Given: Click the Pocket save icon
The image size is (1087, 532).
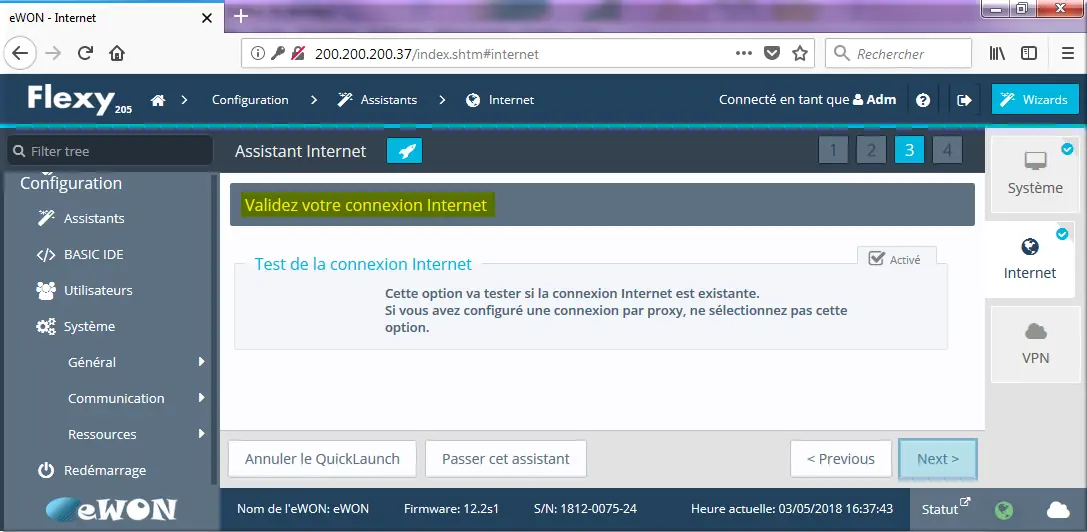Looking at the screenshot, I should coord(772,53).
